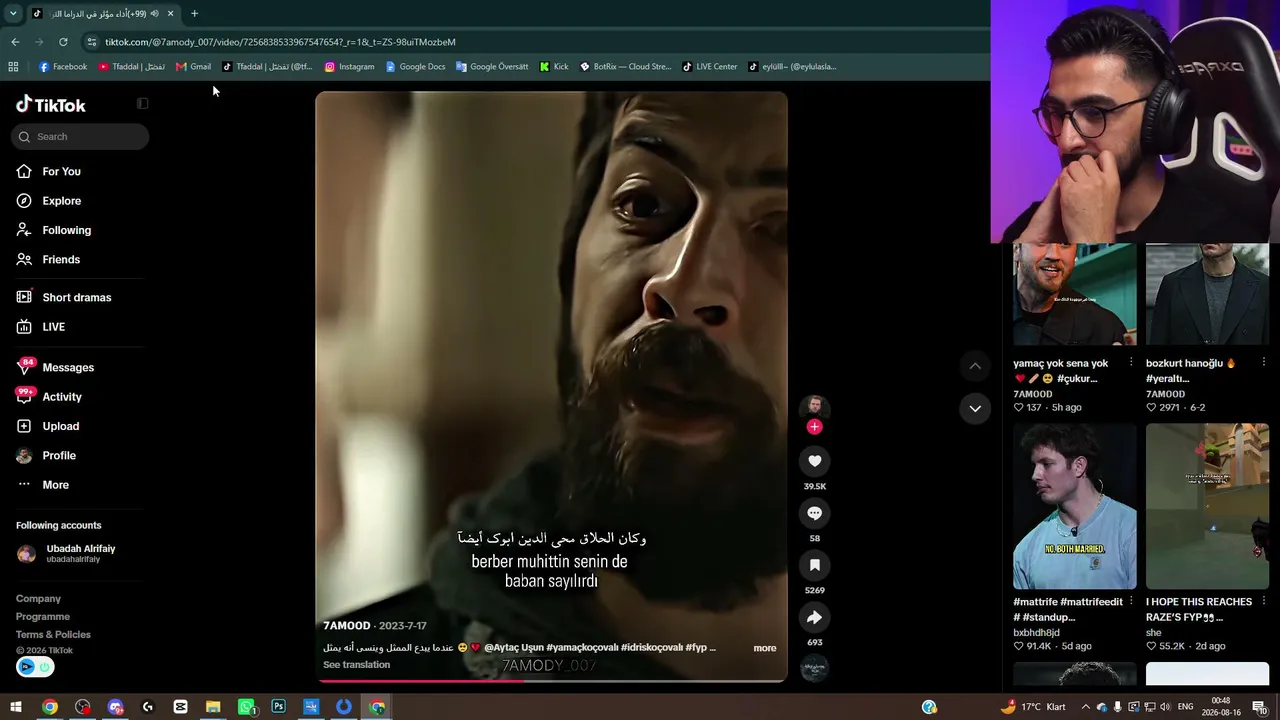The width and height of the screenshot is (1280, 720).
Task: Open the Facebook bookmark
Action: (x=63, y=67)
